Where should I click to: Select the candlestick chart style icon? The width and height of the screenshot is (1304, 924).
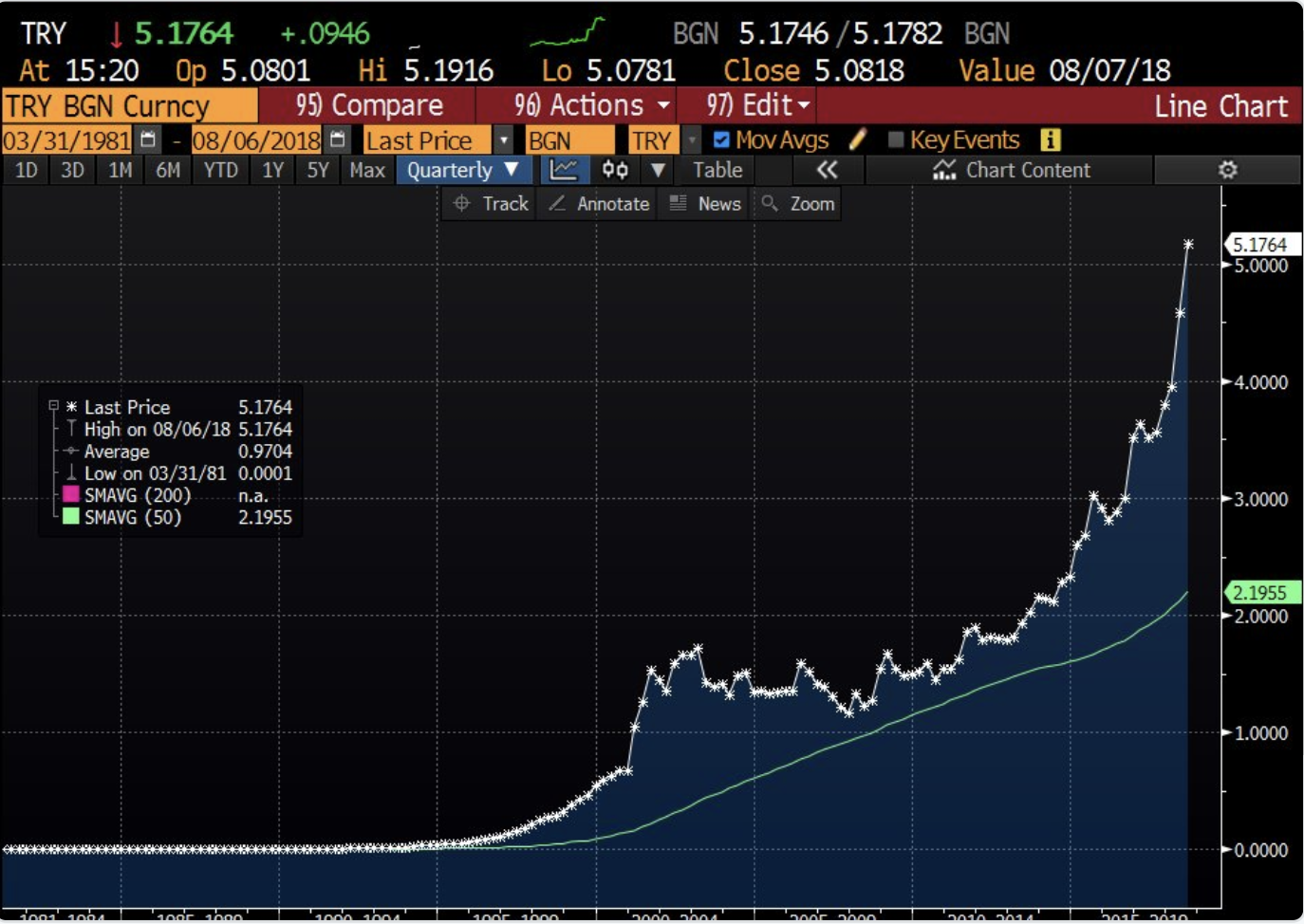[x=615, y=170]
